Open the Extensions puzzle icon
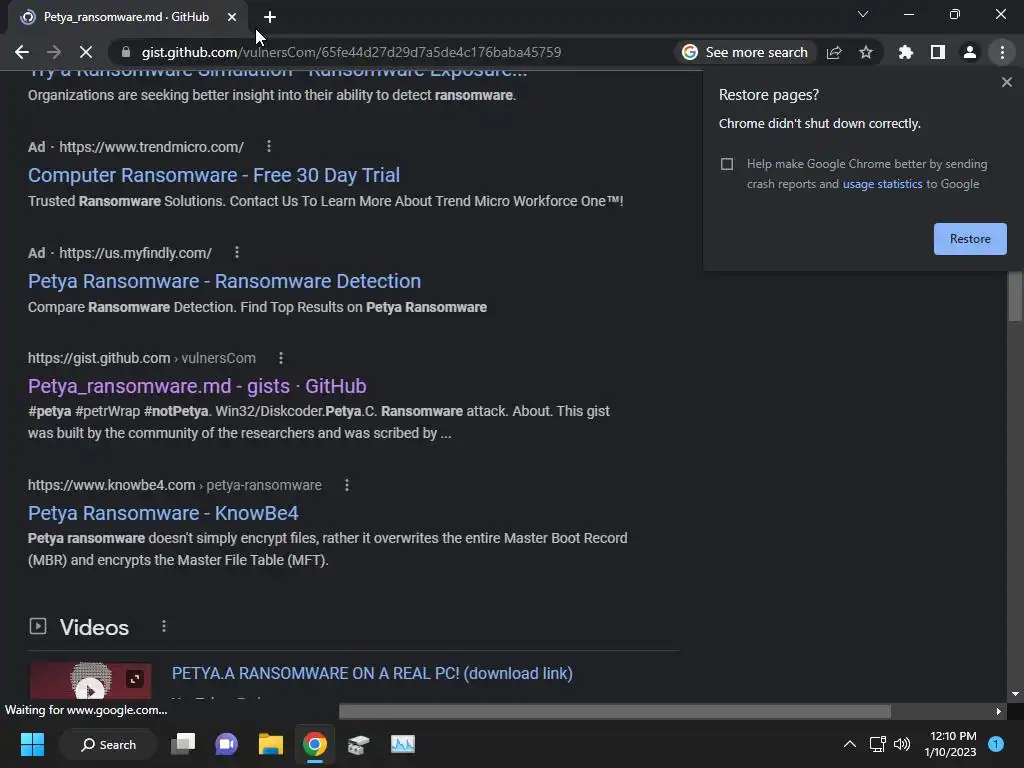 [x=906, y=52]
